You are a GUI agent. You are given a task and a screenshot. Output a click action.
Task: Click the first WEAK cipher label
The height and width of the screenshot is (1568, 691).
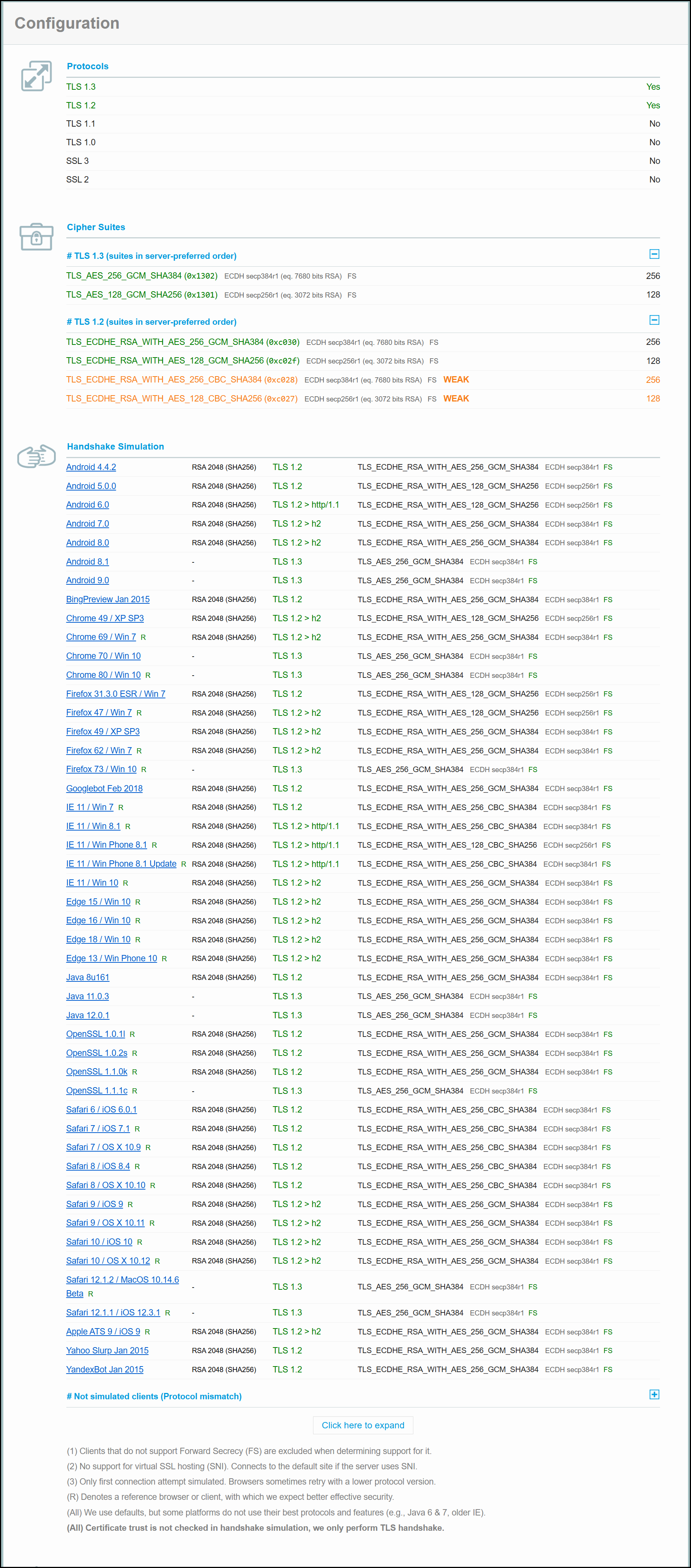pos(456,380)
